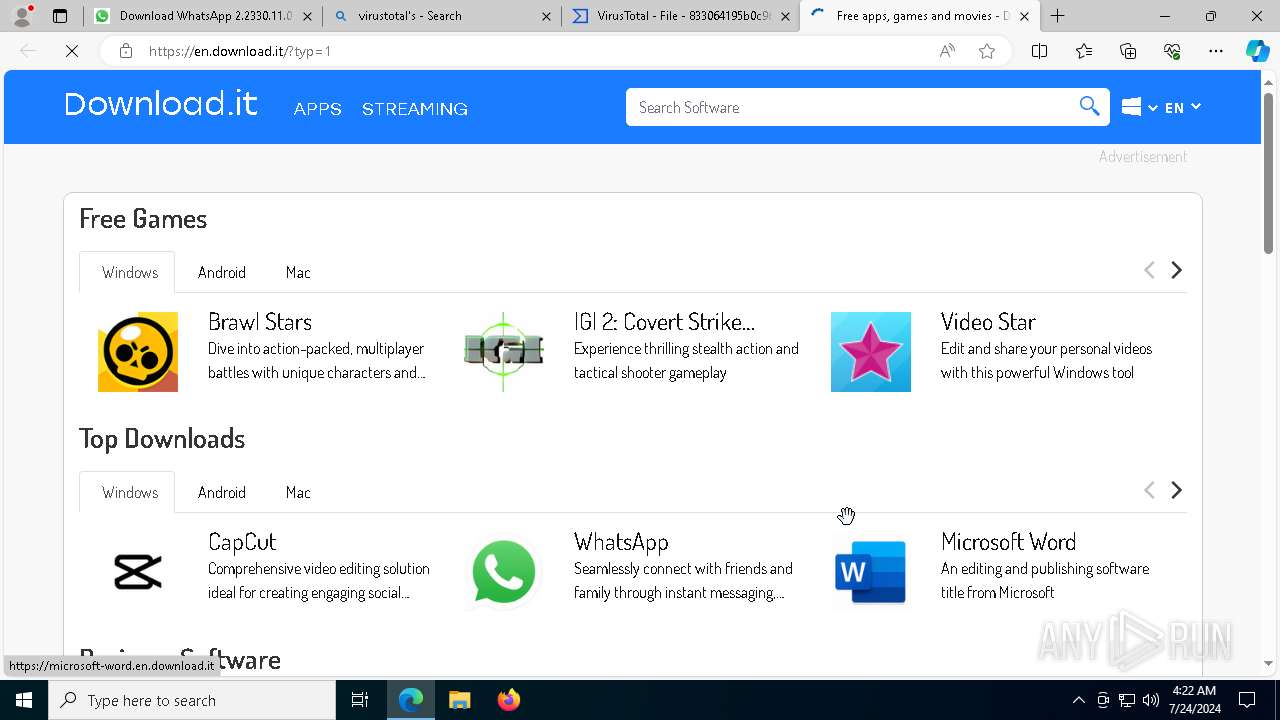This screenshot has height=720, width=1280.
Task: Show hidden system tray icons
Action: click(x=1078, y=700)
